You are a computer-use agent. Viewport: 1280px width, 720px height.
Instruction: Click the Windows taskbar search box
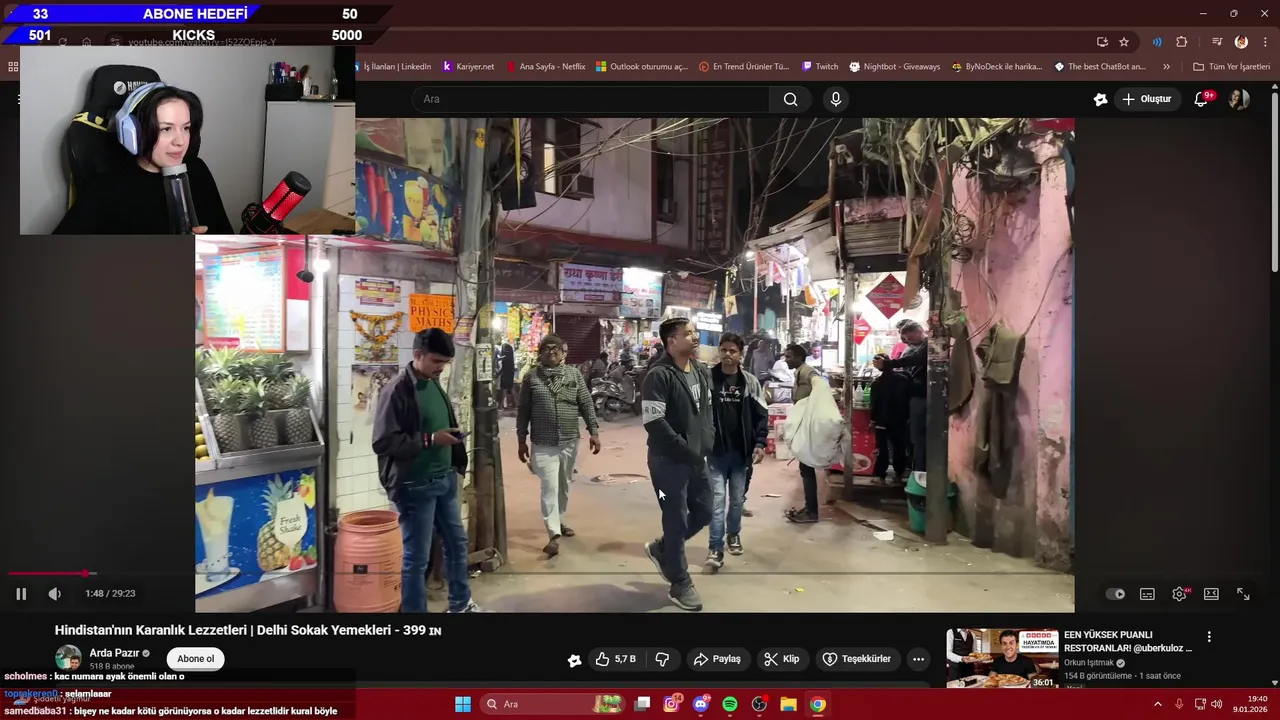tap(553, 704)
